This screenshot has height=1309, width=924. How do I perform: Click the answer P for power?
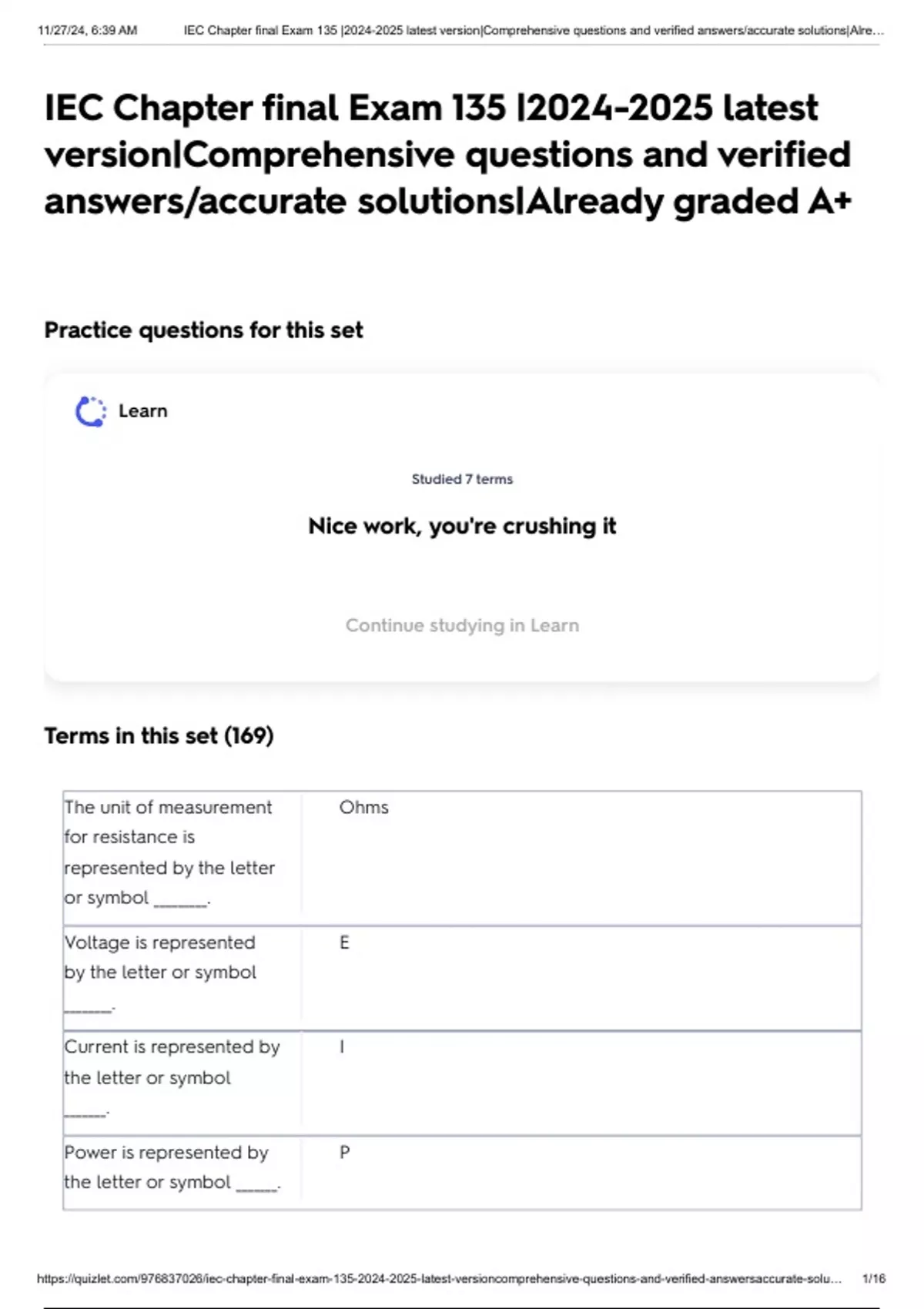pos(344,1153)
